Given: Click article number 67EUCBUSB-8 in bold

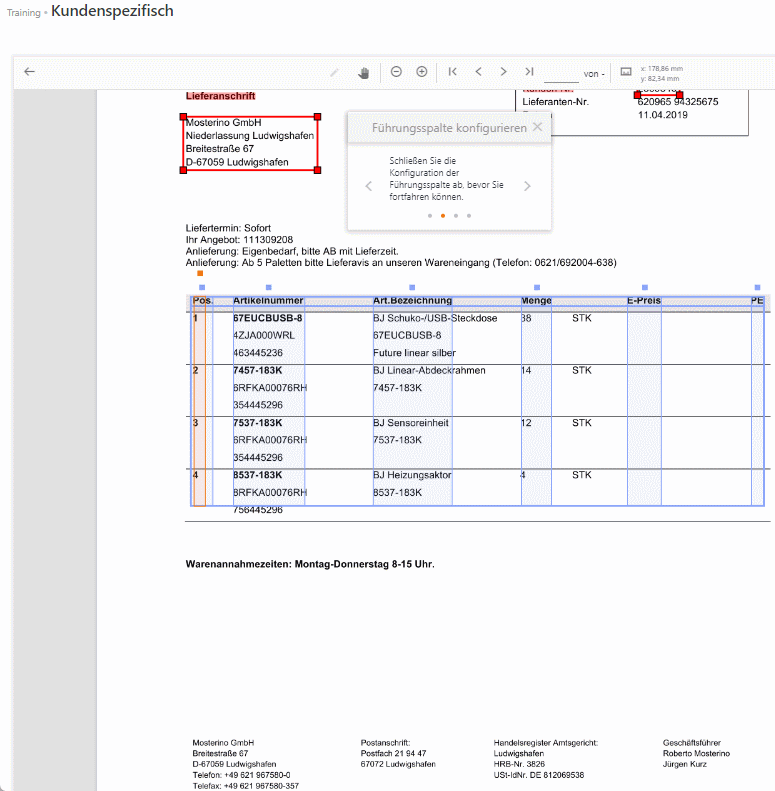Looking at the screenshot, I should coord(268,318).
